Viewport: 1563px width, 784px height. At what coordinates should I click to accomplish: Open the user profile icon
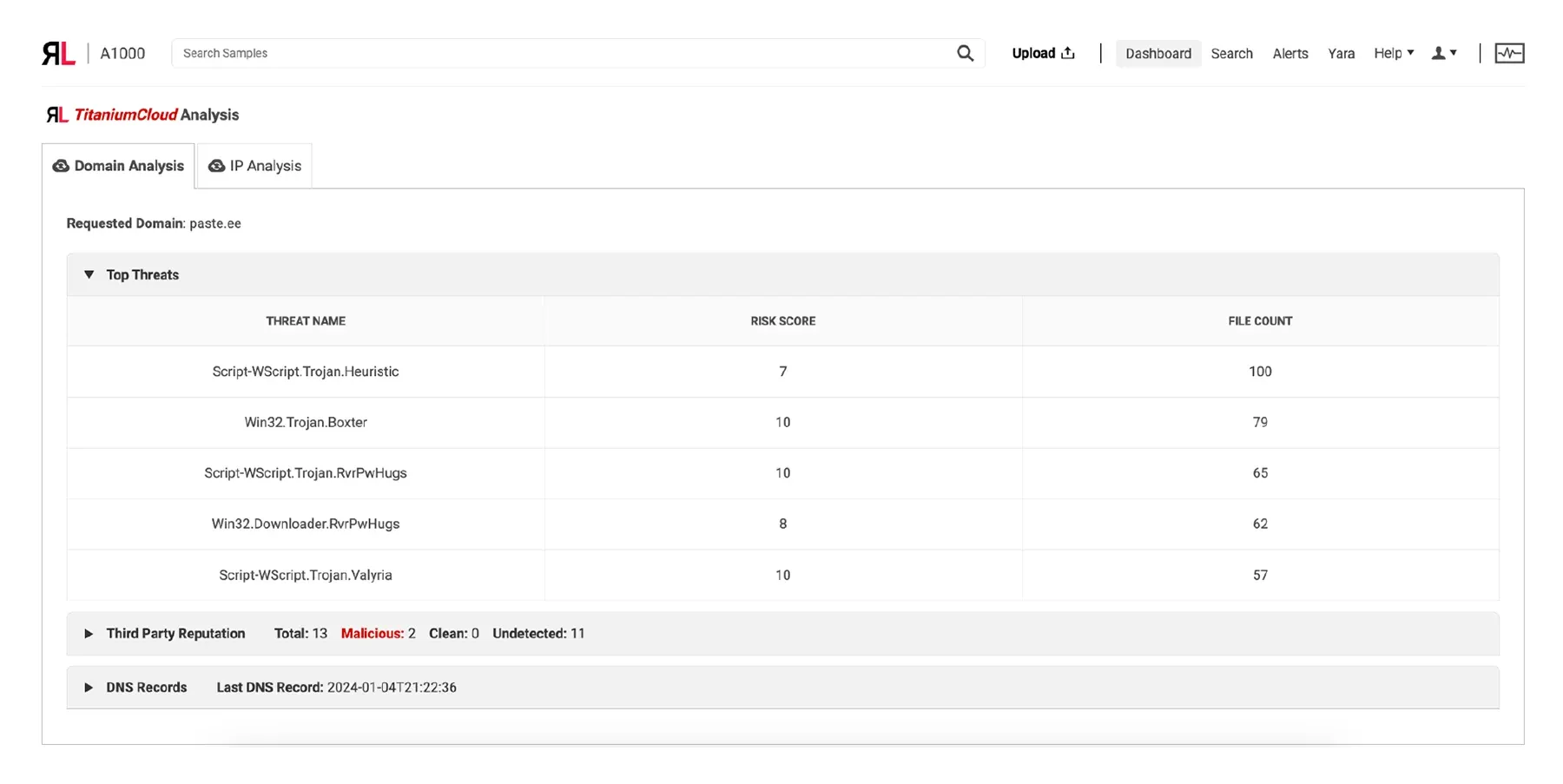coord(1439,53)
